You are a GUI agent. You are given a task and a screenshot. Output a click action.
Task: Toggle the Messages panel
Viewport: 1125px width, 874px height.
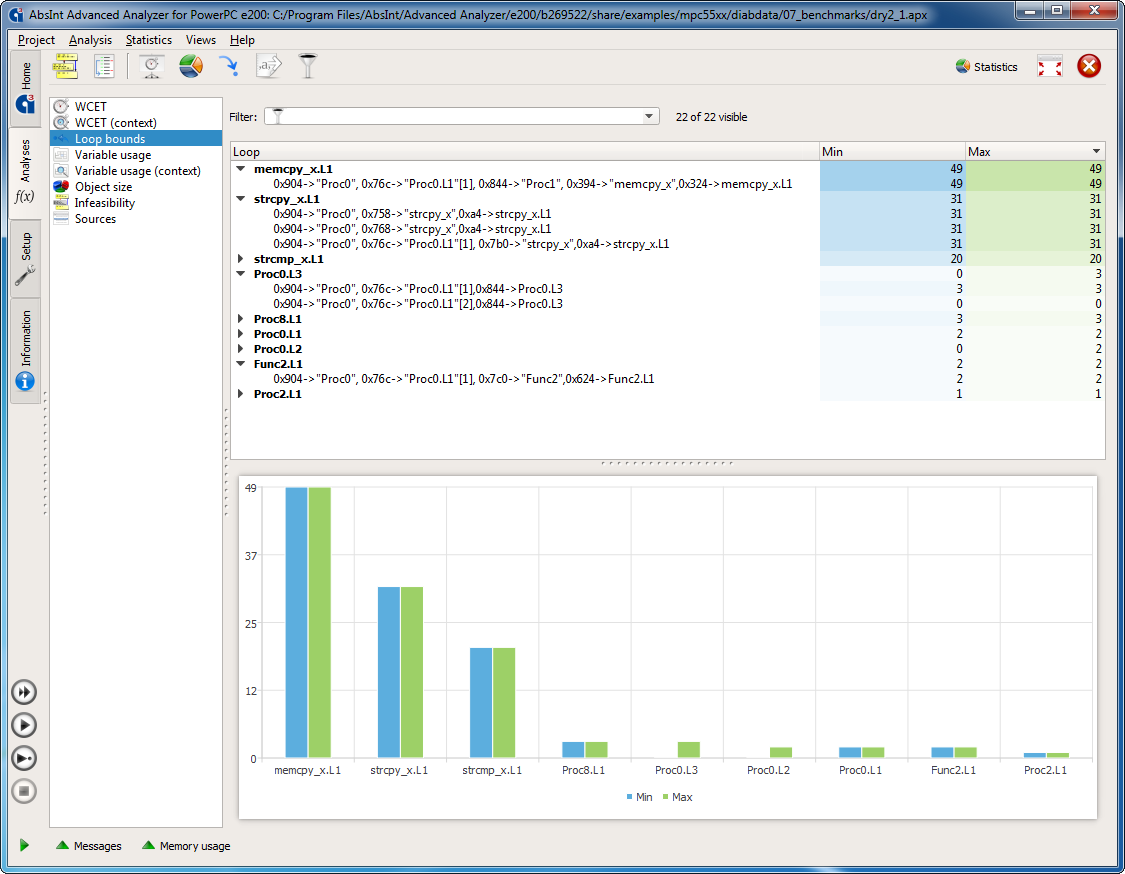[x=89, y=846]
